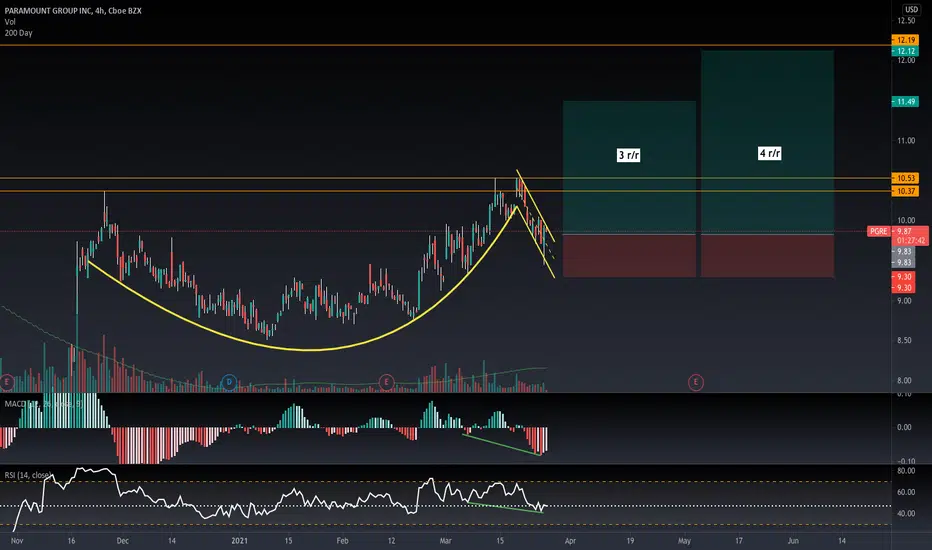Select the yellow cup curve drawing
Viewport: 932px width, 550px height.
coord(309,350)
